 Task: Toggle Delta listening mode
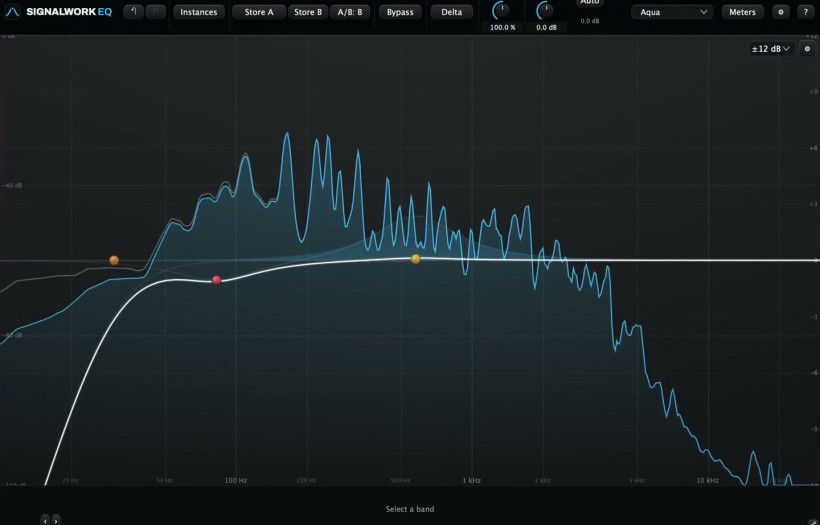[x=451, y=12]
